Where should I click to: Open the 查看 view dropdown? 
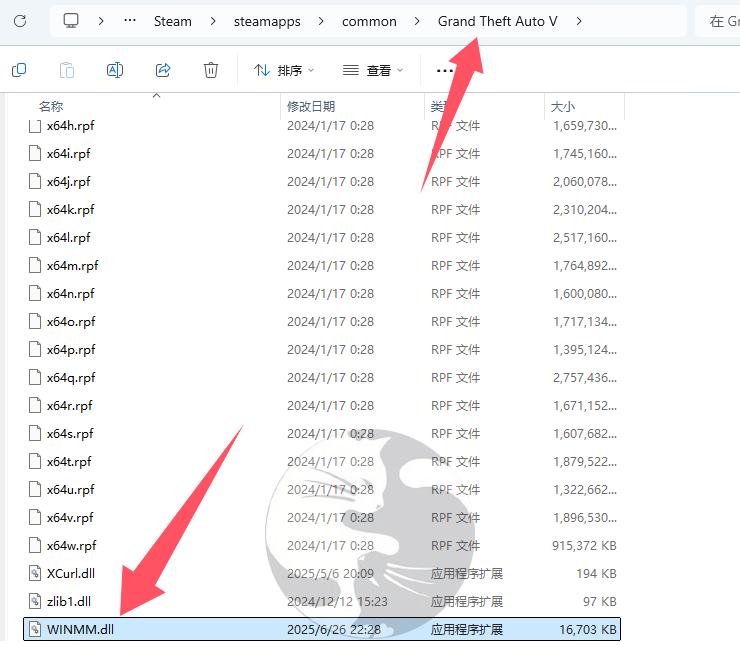pyautogui.click(x=373, y=70)
